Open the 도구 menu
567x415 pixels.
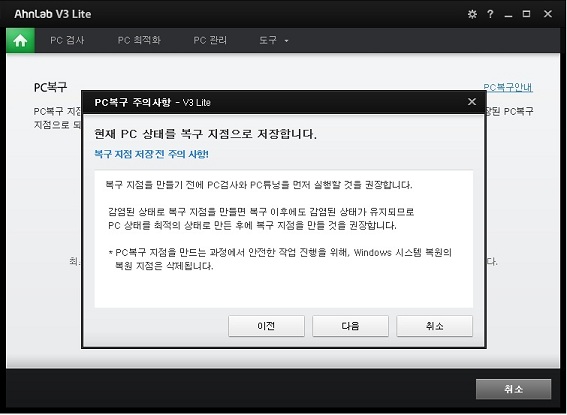tap(268, 40)
